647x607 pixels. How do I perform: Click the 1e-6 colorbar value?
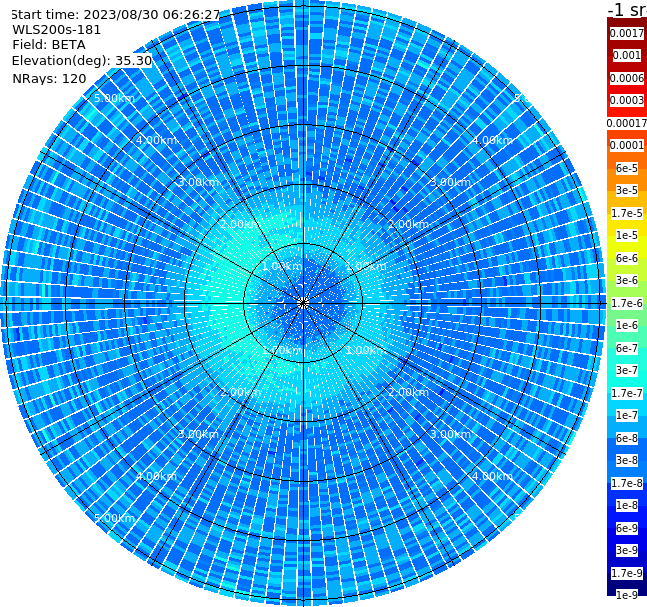[x=627, y=325]
